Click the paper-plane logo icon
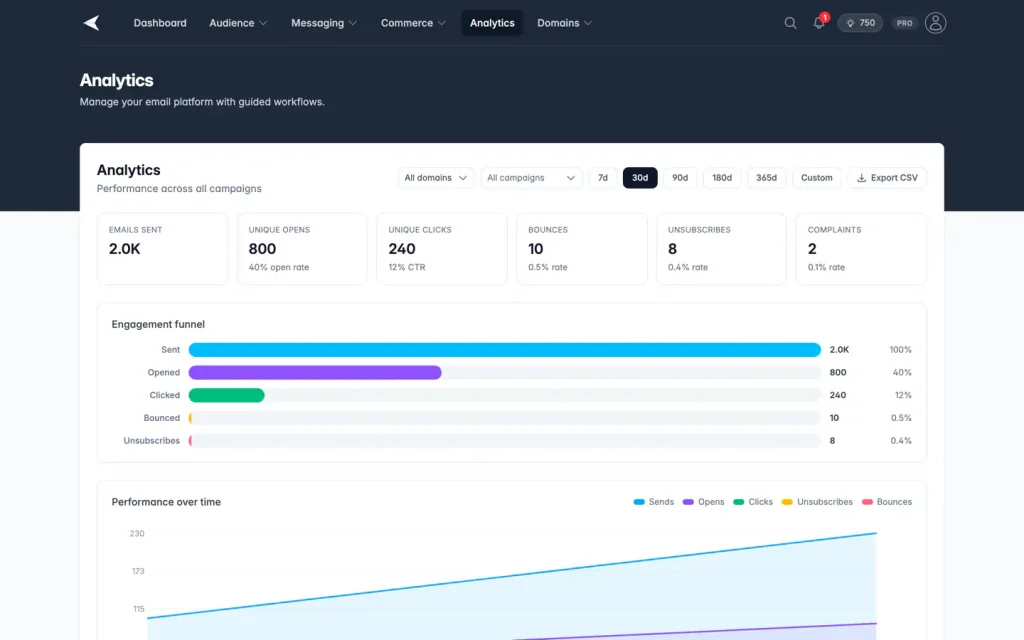Image resolution: width=1024 pixels, height=640 pixels. (x=91, y=23)
